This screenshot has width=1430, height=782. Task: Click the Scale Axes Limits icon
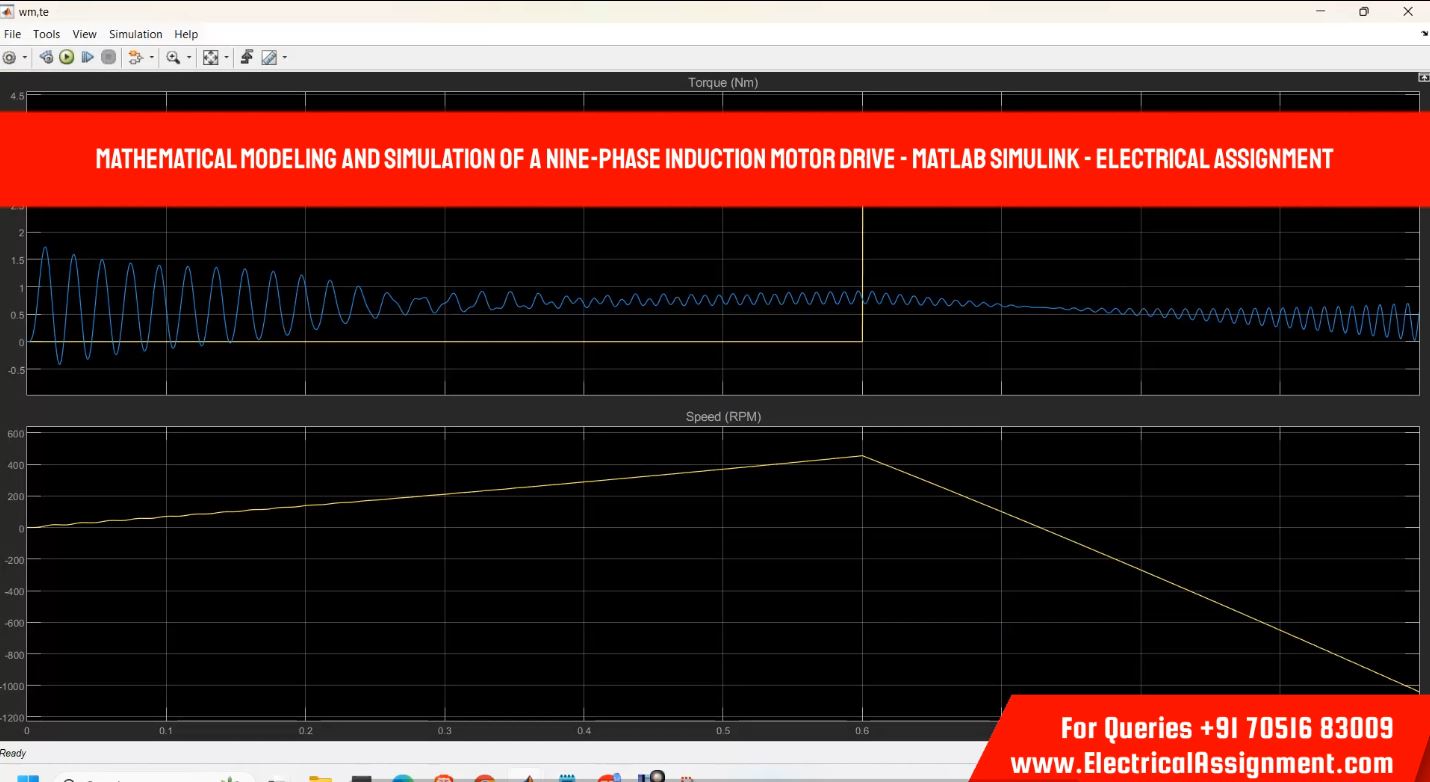coord(210,58)
